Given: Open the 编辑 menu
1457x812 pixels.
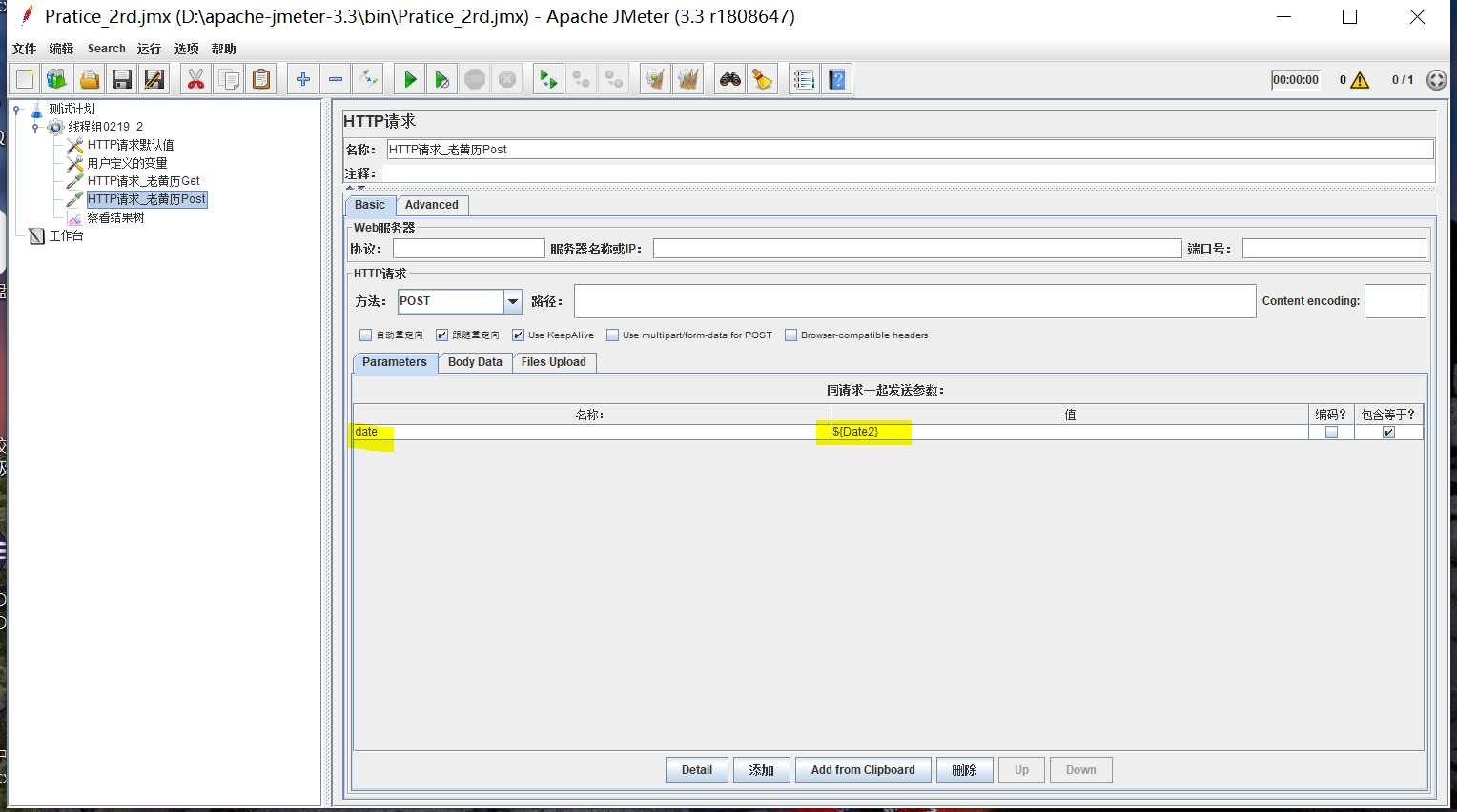Looking at the screenshot, I should [x=61, y=49].
